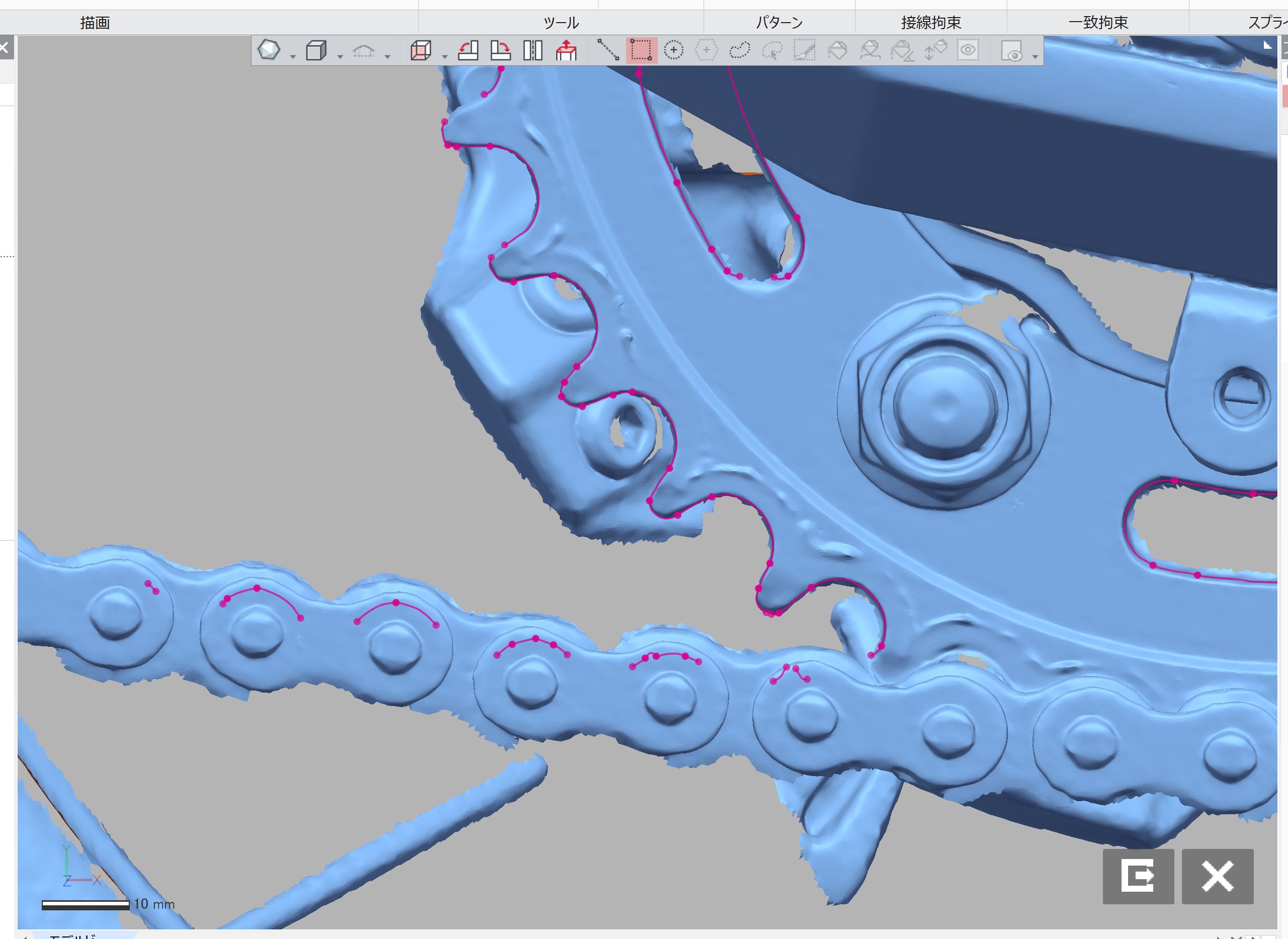Click the rotate view counterclockwise icon

(468, 51)
